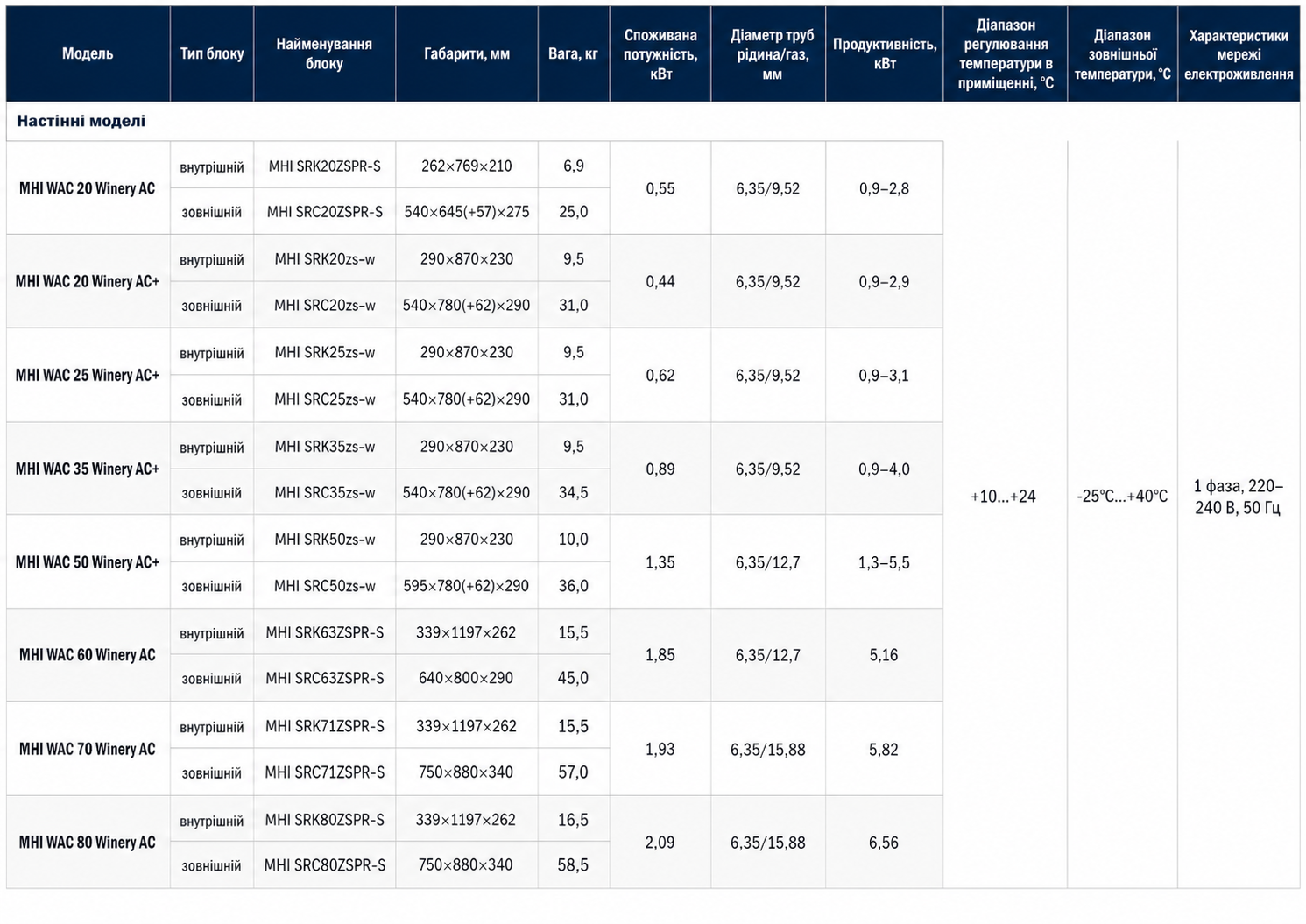This screenshot has width=1306, height=924.
Task: Click capacity value '6,56'
Action: [x=884, y=843]
